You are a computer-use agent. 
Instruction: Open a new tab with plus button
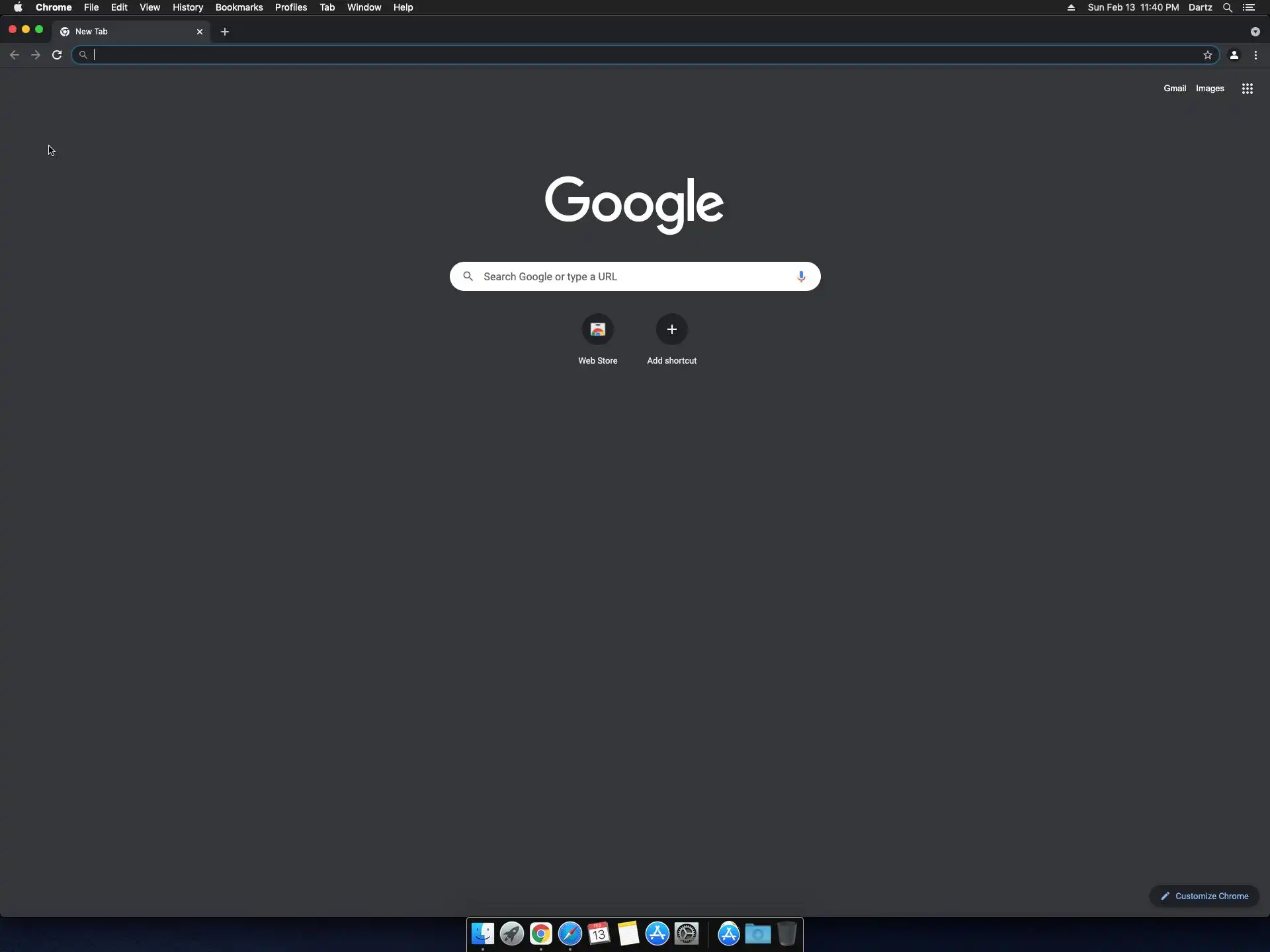point(225,32)
